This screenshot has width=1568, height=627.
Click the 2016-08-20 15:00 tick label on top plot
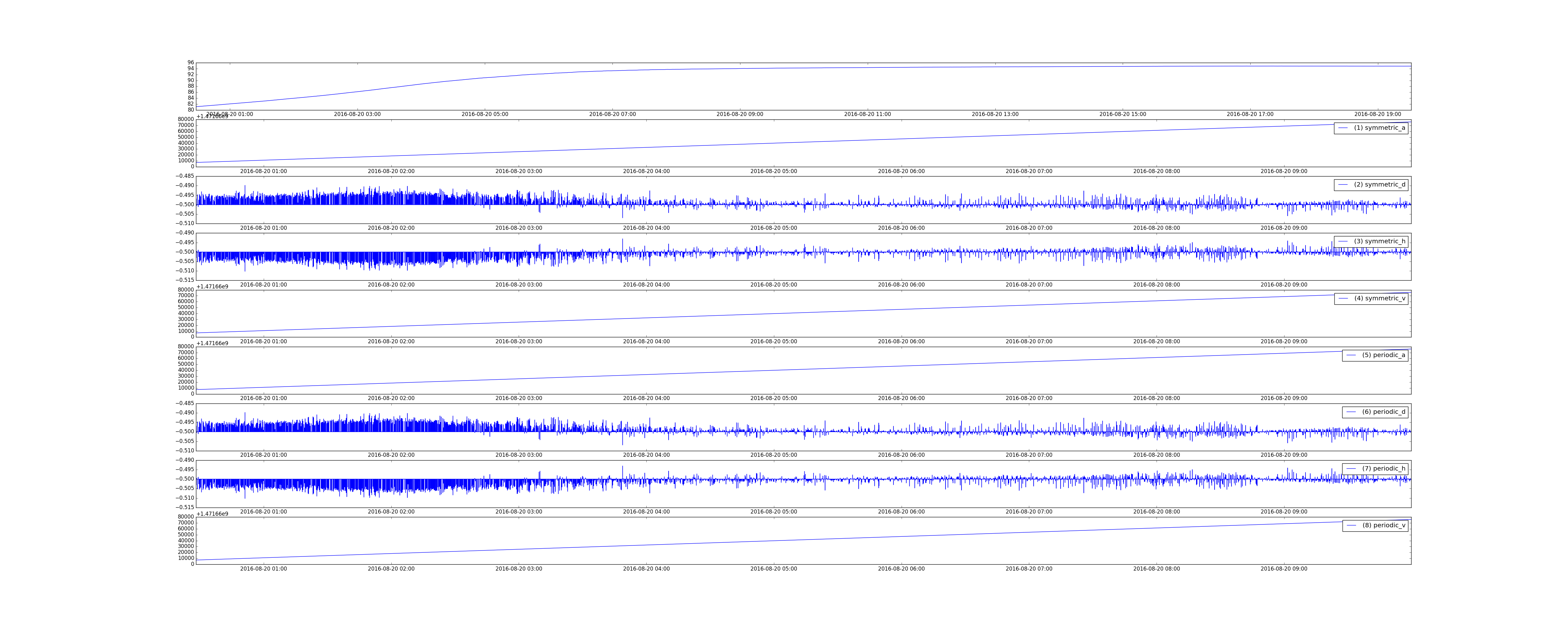click(x=1122, y=114)
